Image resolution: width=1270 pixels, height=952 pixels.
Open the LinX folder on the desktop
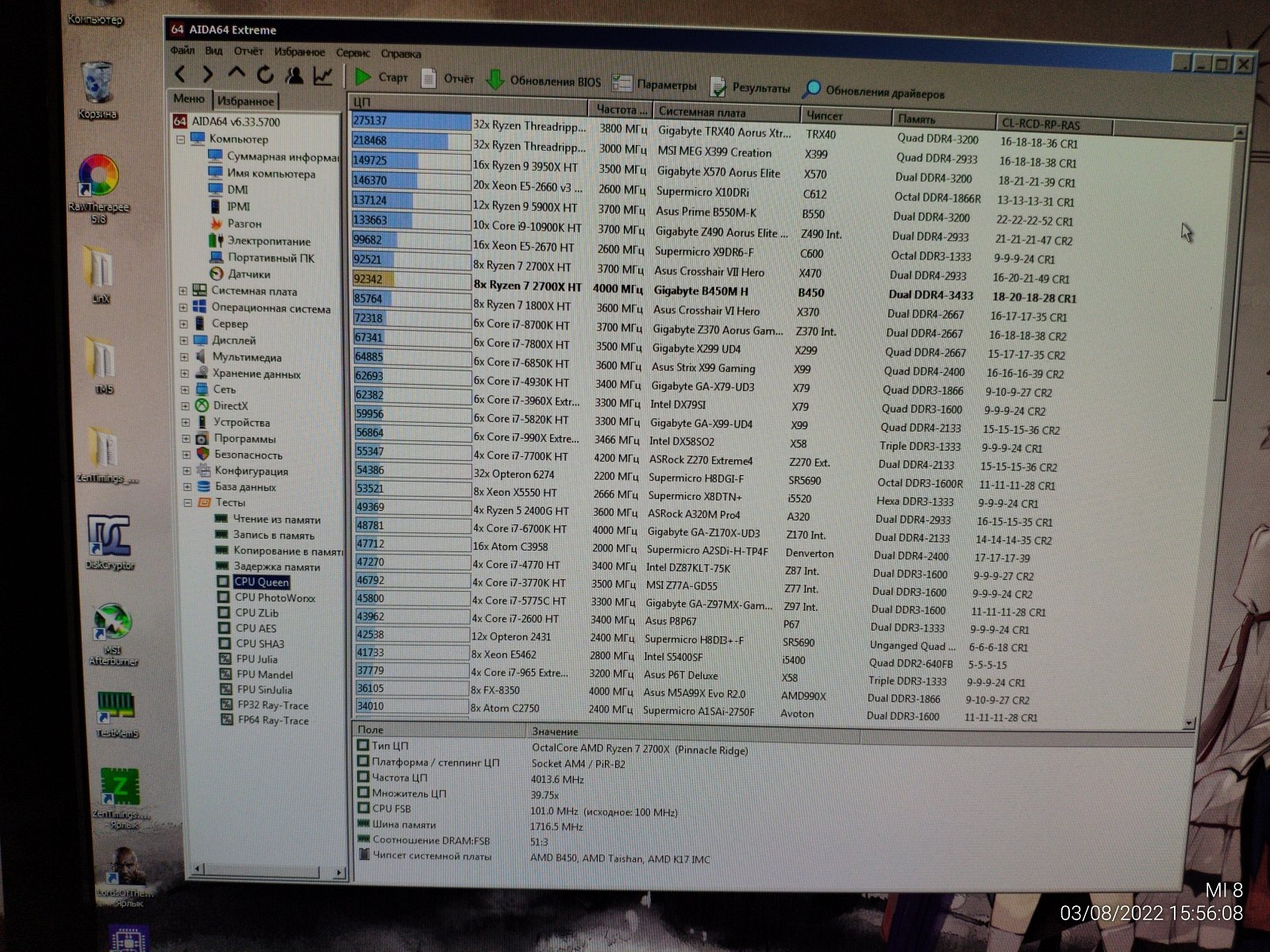(x=101, y=274)
